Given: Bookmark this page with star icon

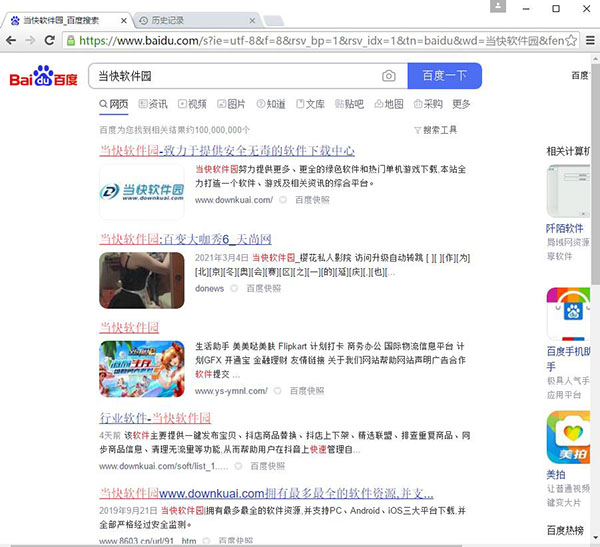Looking at the screenshot, I should tap(571, 41).
